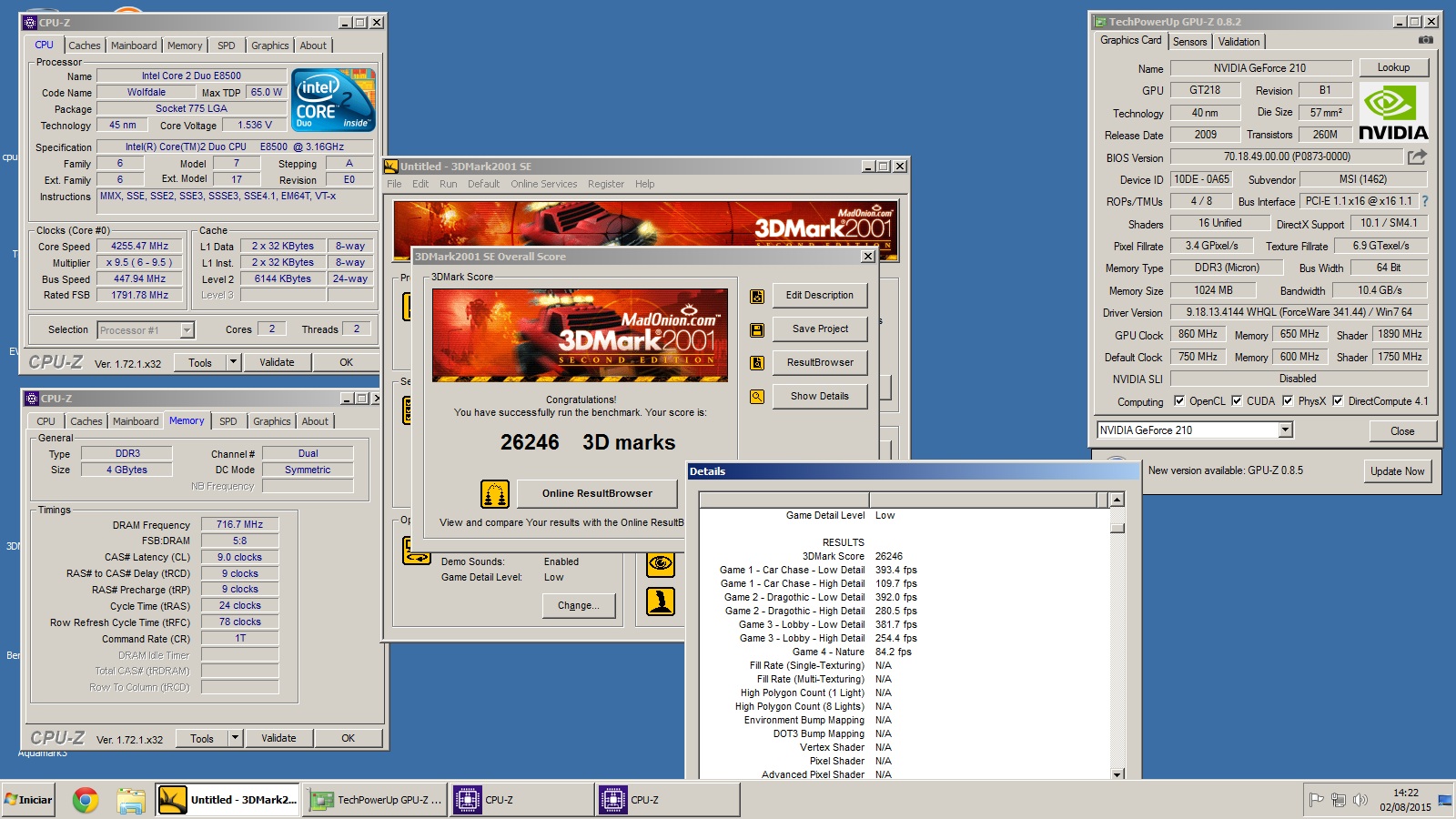Image resolution: width=1456 pixels, height=819 pixels.
Task: Click the Untitled - 3DMark2001 taskbar item
Action: point(227,800)
